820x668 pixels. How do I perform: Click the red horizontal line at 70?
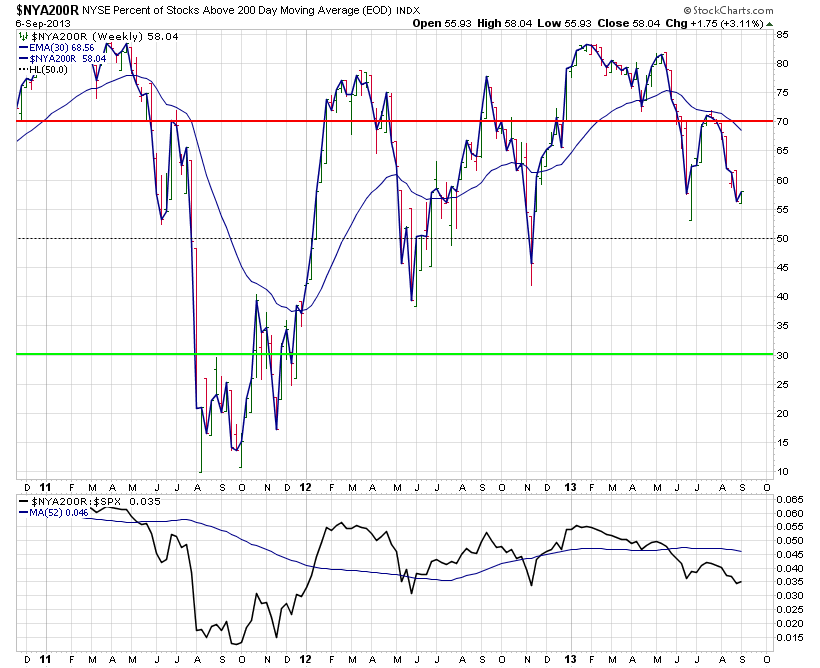point(394,121)
